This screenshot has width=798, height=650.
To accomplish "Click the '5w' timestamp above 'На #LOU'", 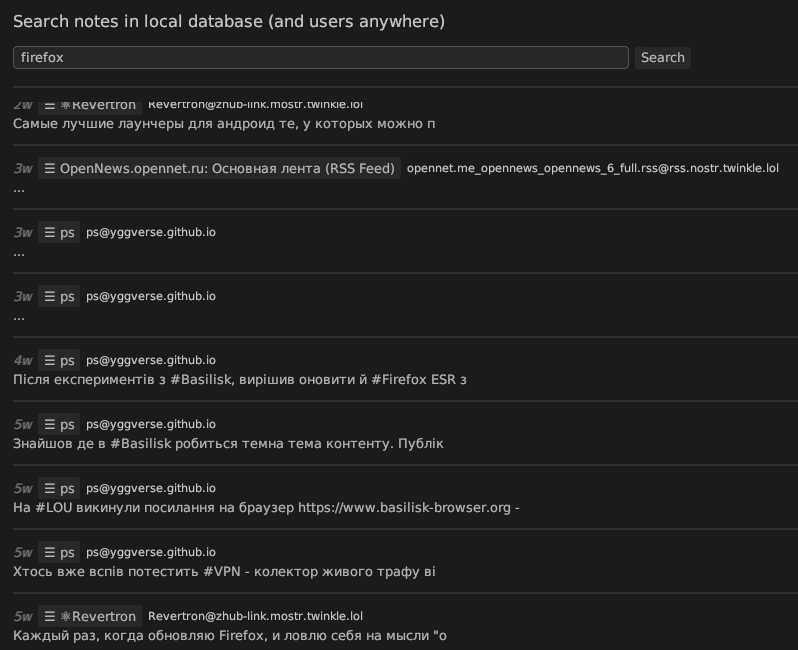I will tap(23, 489).
